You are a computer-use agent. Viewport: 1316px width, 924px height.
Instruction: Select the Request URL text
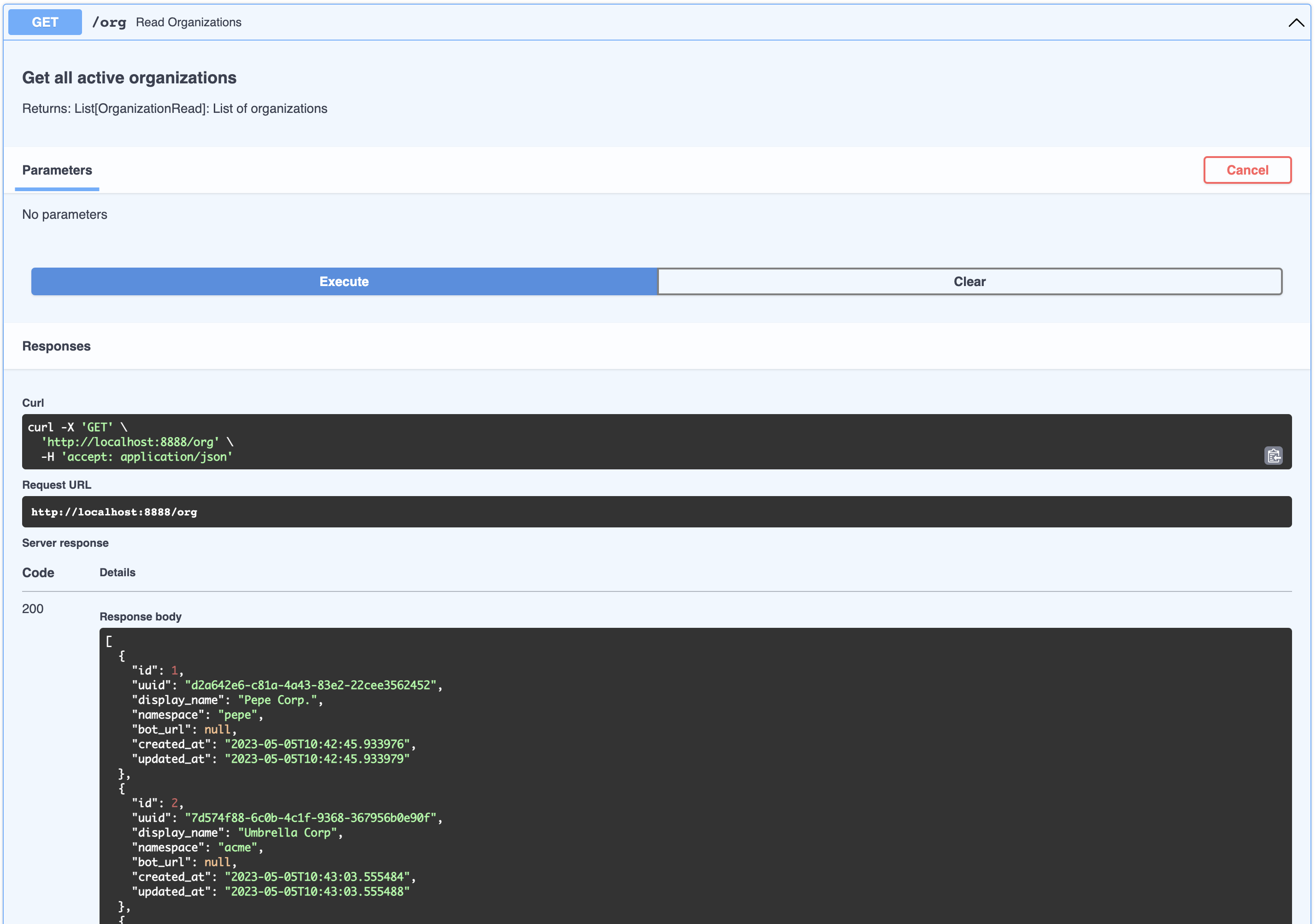click(114, 512)
